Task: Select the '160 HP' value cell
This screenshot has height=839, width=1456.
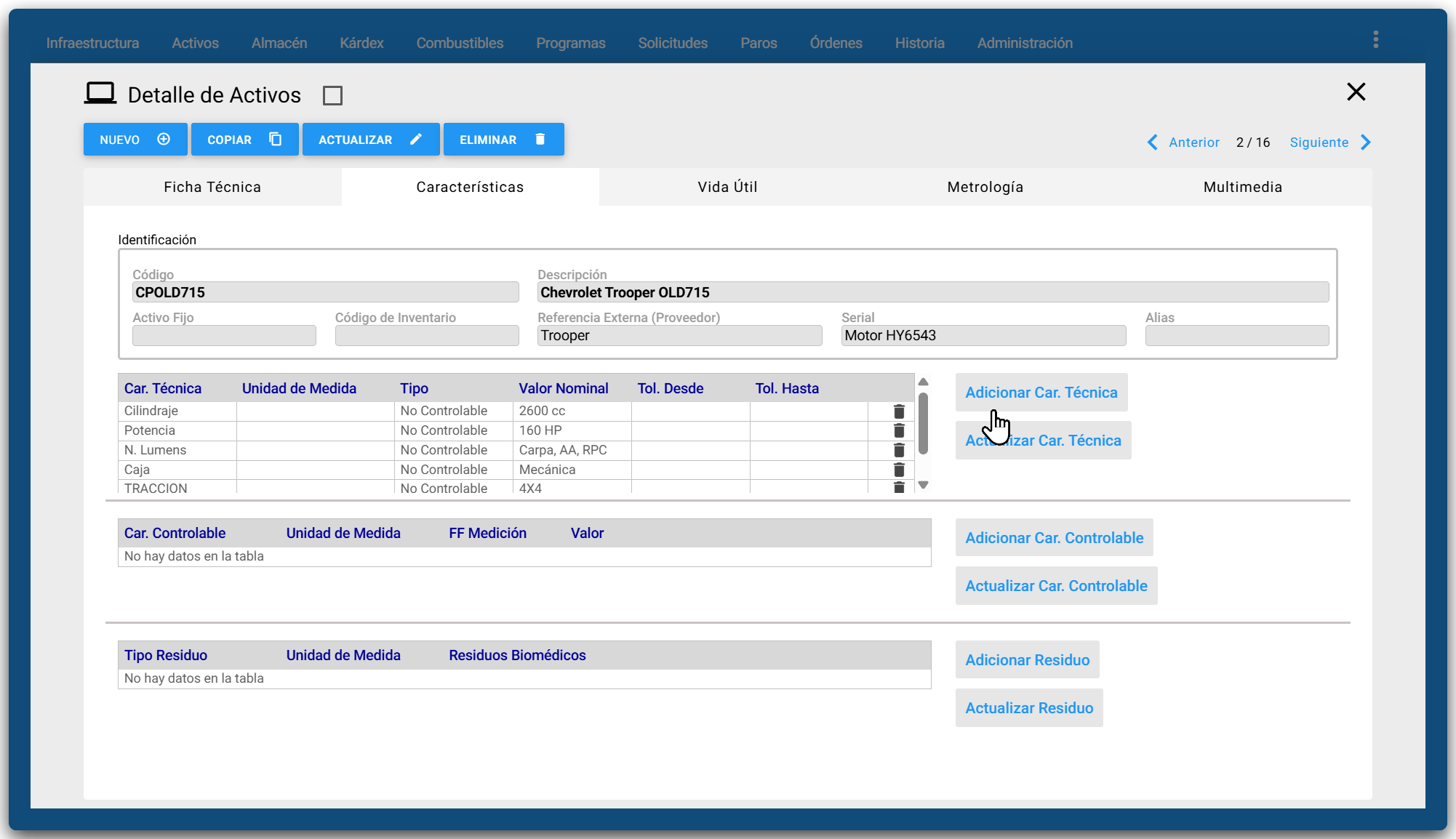Action: coord(572,430)
